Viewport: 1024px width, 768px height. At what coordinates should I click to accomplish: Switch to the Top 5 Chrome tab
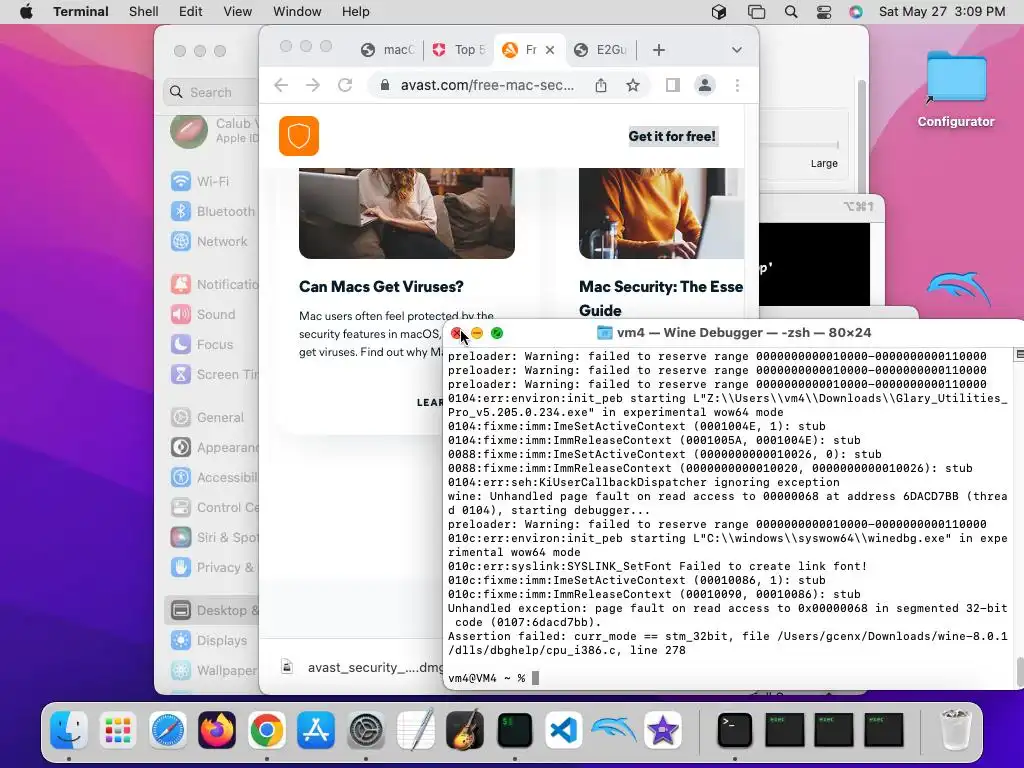click(458, 50)
